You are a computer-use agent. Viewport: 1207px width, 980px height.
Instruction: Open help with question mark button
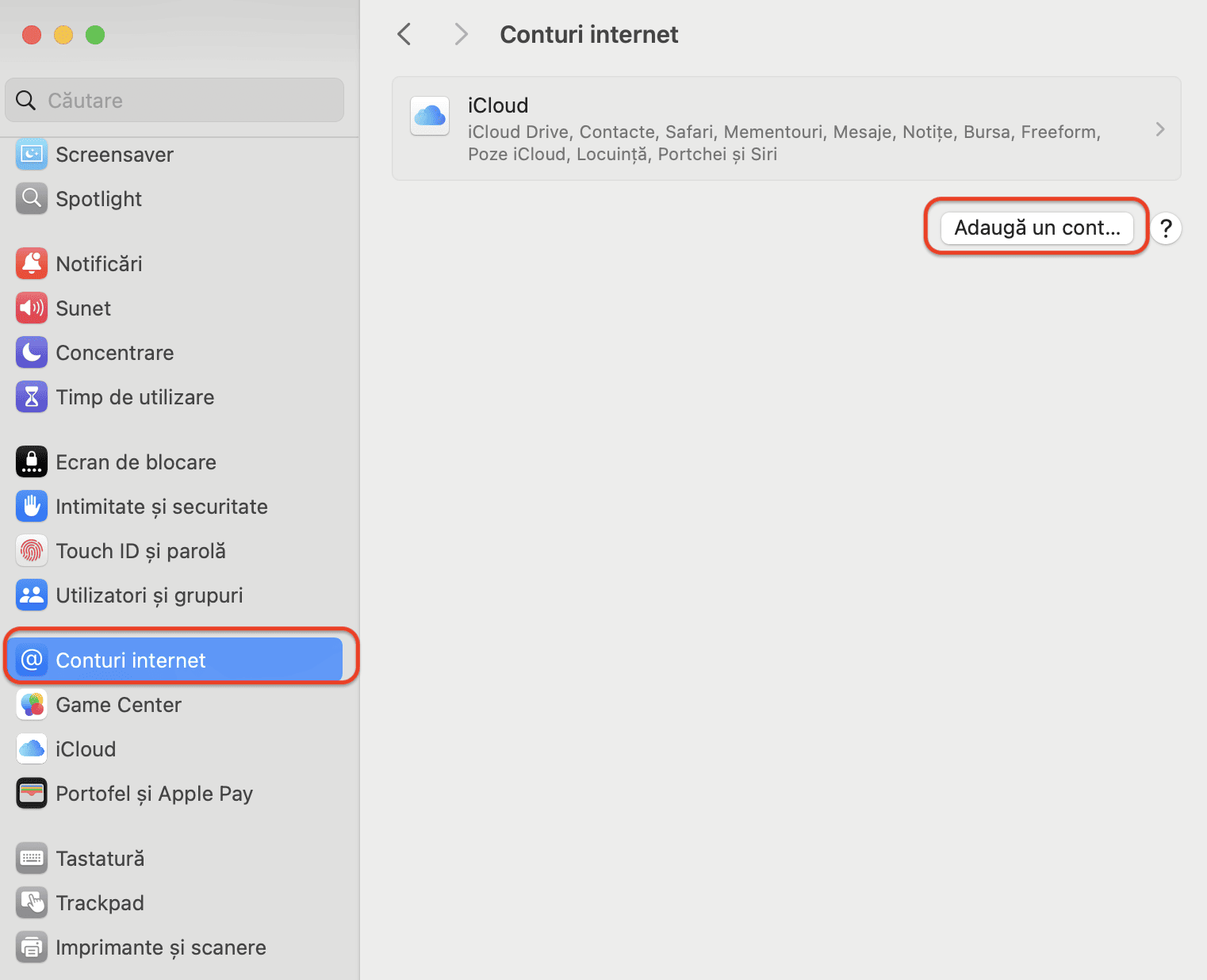(x=1166, y=228)
